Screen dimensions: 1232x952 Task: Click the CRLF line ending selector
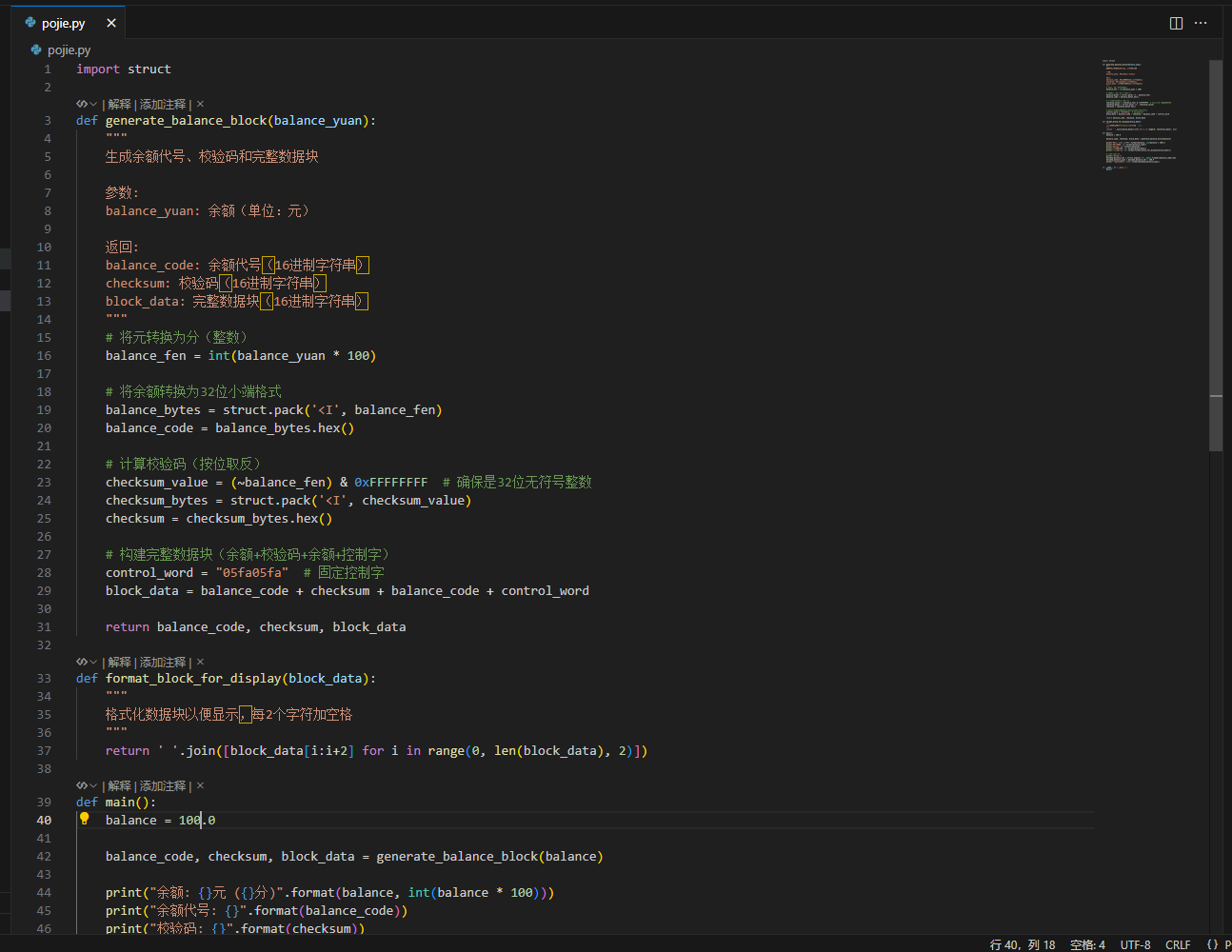[x=1178, y=944]
